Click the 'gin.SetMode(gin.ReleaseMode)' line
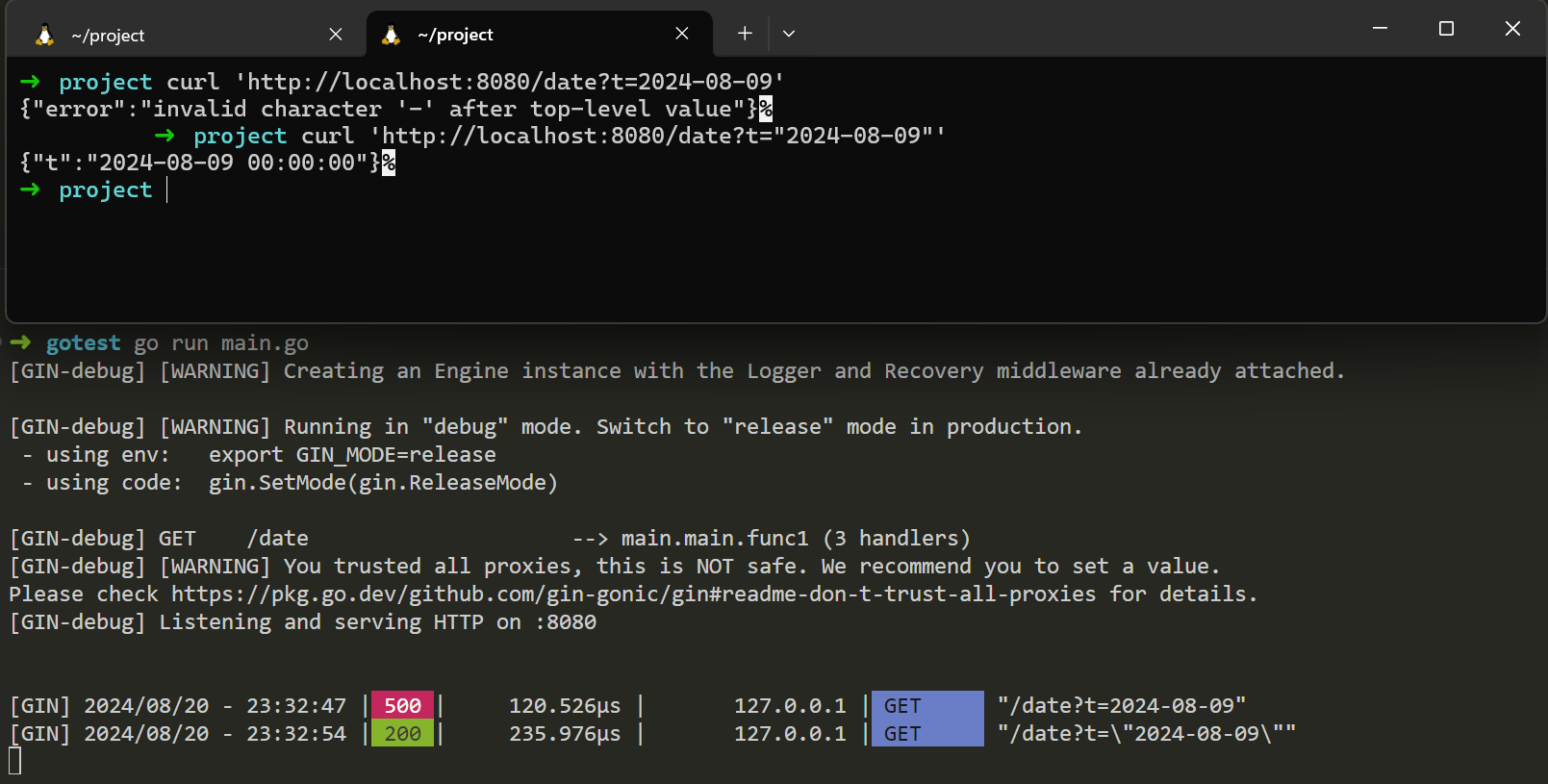The width and height of the screenshot is (1548, 784). pyautogui.click(x=383, y=483)
